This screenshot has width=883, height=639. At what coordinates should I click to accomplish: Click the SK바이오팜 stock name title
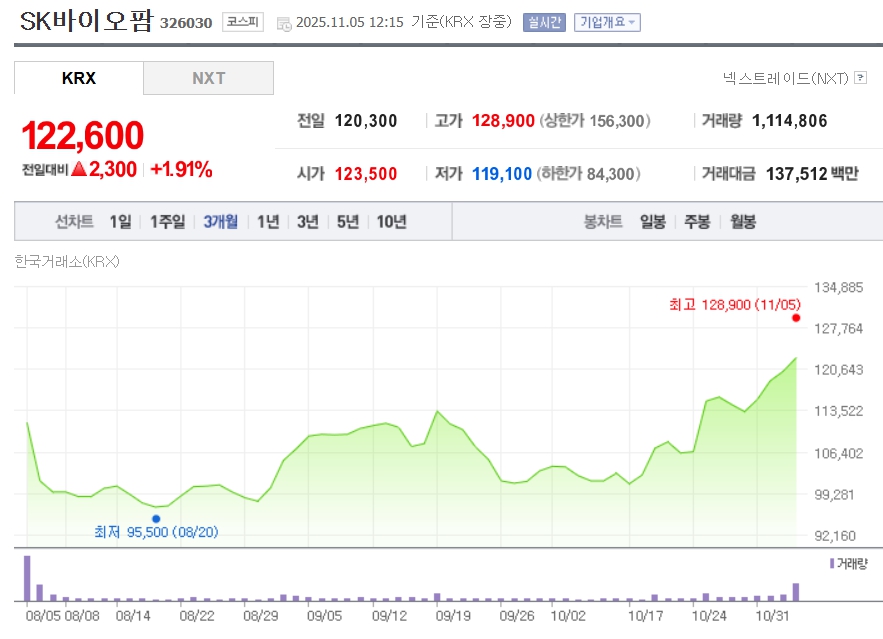point(86,21)
